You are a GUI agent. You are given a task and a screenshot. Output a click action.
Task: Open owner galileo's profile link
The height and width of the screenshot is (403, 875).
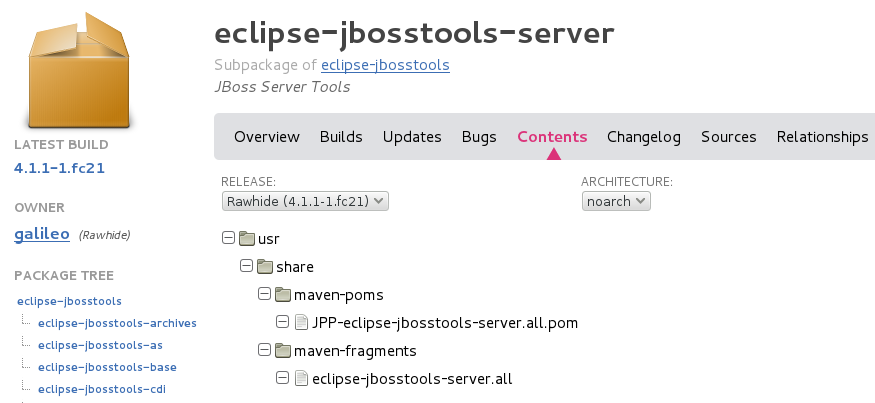pyautogui.click(x=42, y=235)
